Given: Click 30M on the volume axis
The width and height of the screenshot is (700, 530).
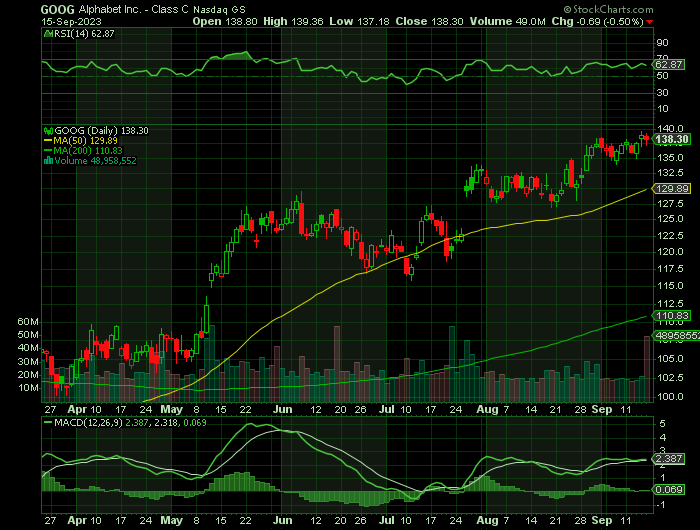Looking at the screenshot, I should [x=28, y=362].
